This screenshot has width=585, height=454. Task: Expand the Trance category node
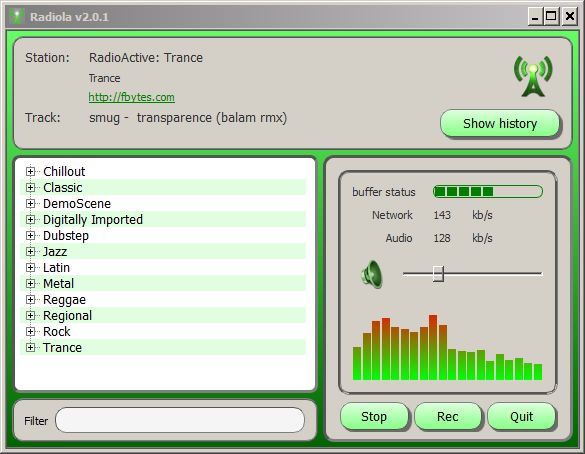31,347
